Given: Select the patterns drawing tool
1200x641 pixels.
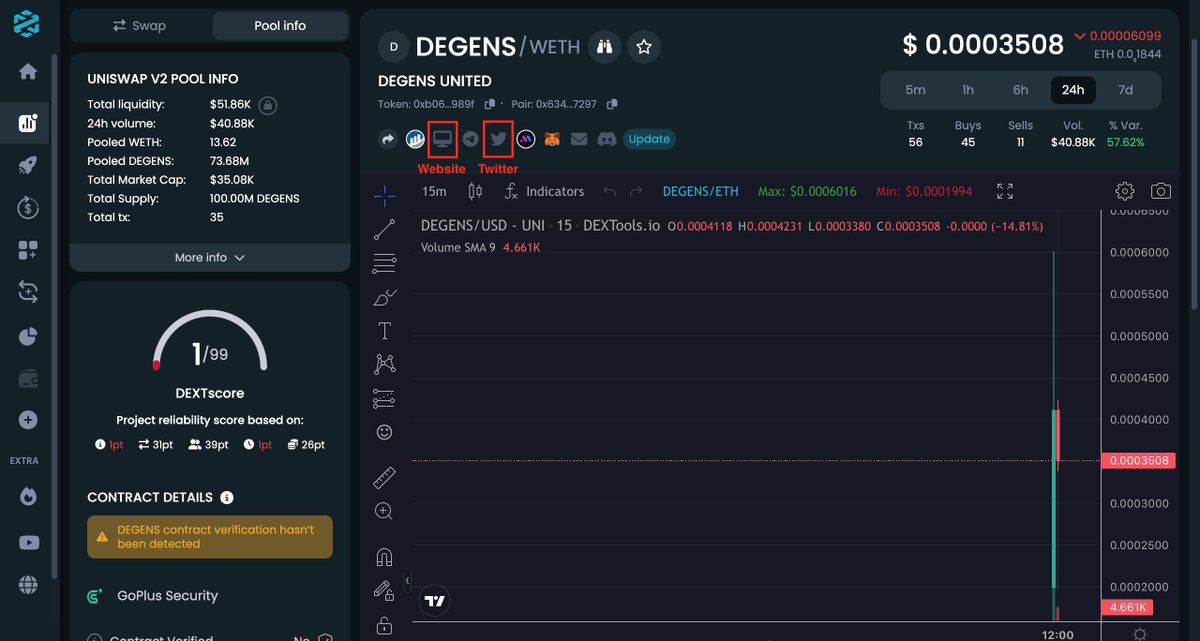Looking at the screenshot, I should 384,364.
